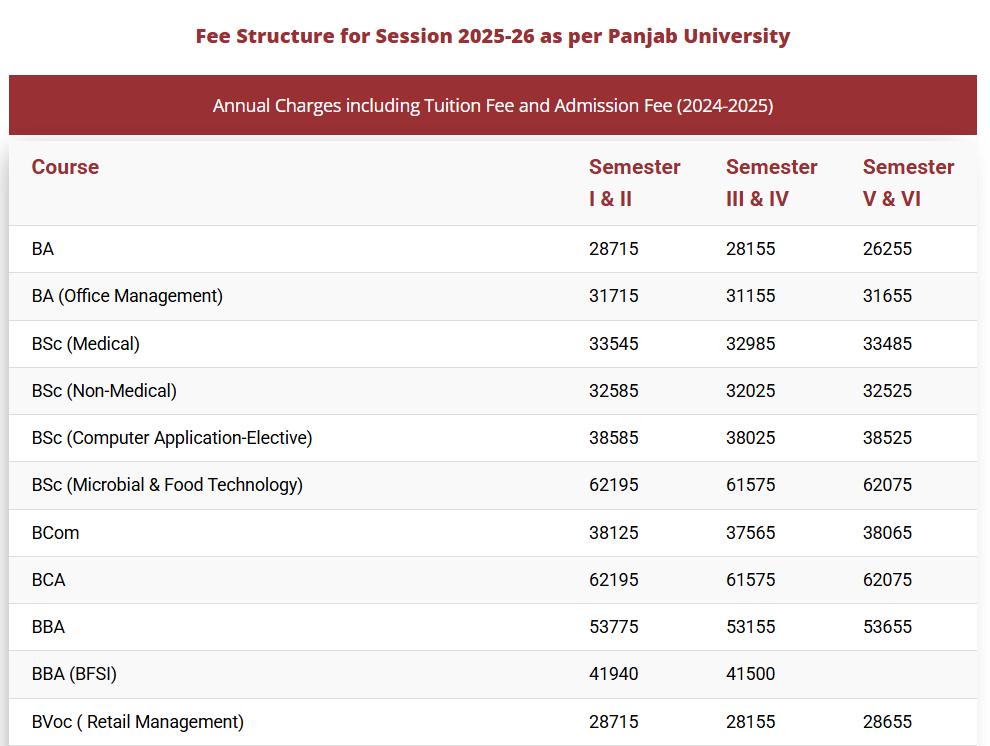
Task: Click the BCA course row label
Action: point(48,580)
